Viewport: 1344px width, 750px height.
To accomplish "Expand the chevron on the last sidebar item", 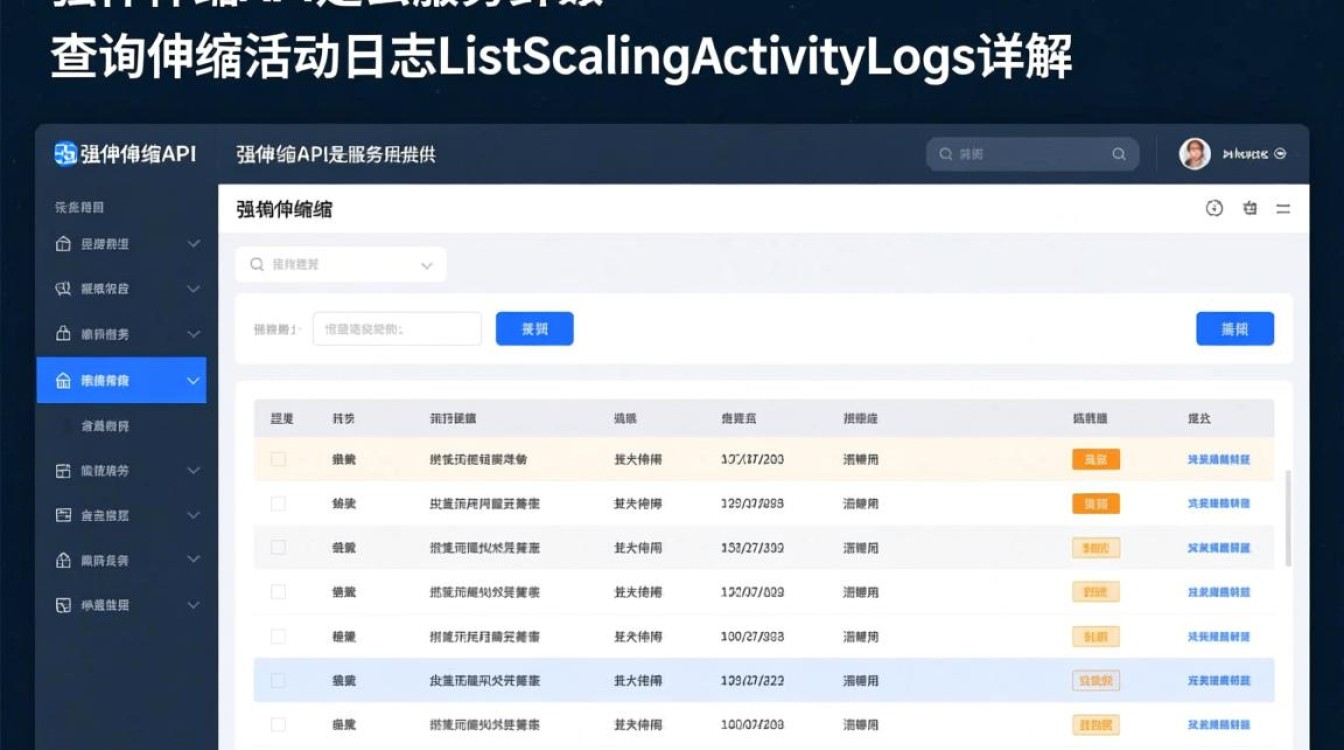I will pyautogui.click(x=193, y=604).
